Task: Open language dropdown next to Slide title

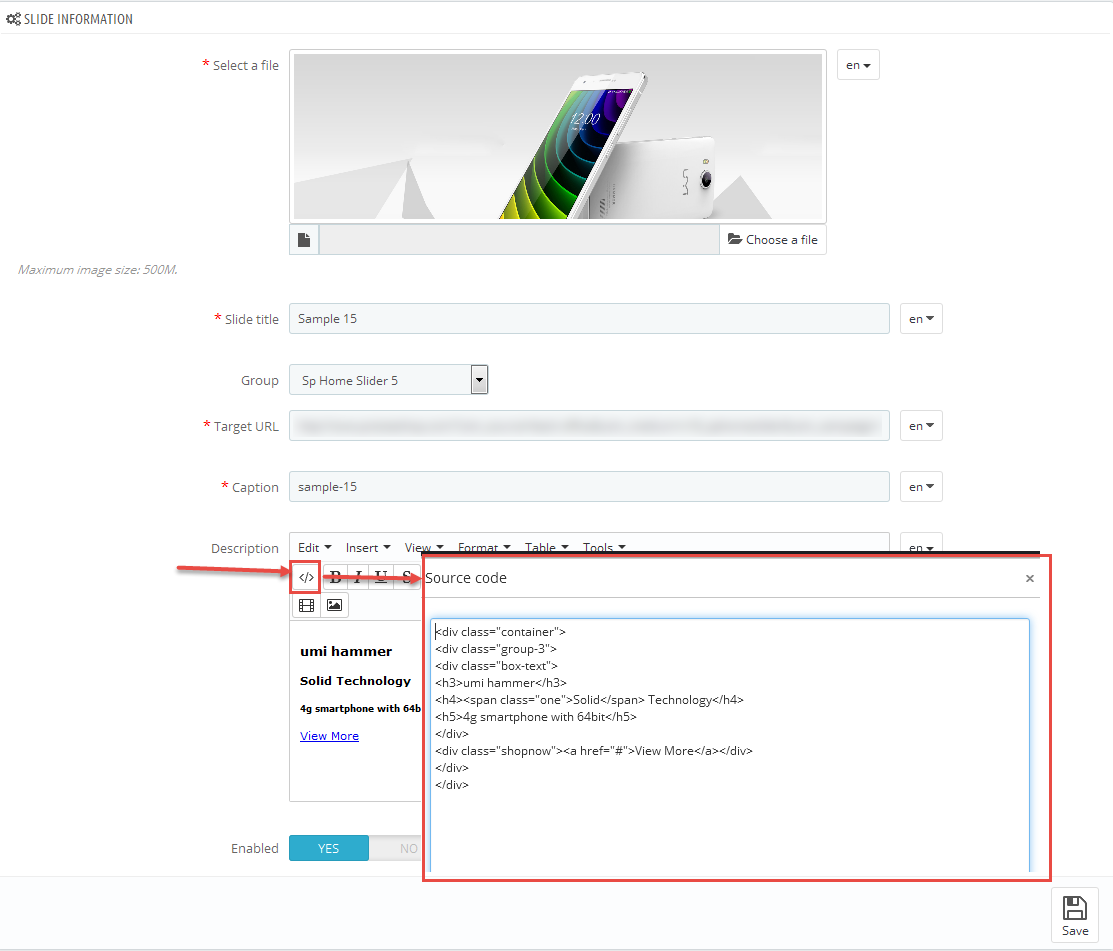Action: [921, 319]
